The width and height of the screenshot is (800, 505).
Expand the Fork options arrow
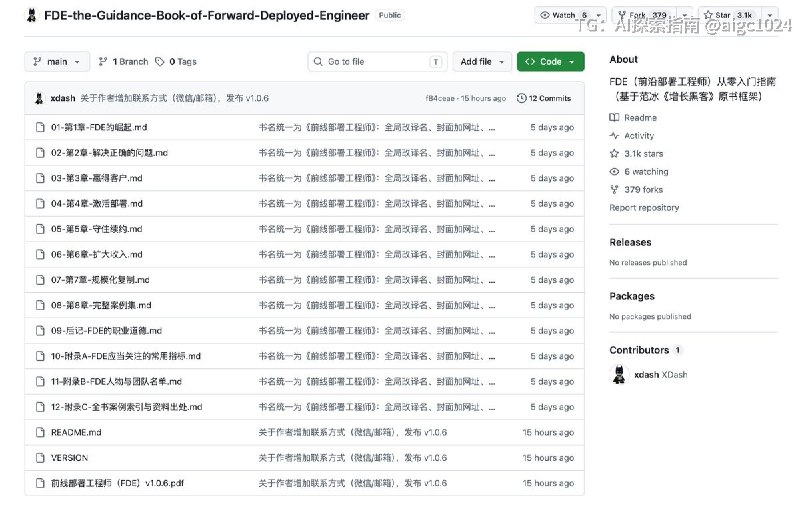[x=685, y=15]
